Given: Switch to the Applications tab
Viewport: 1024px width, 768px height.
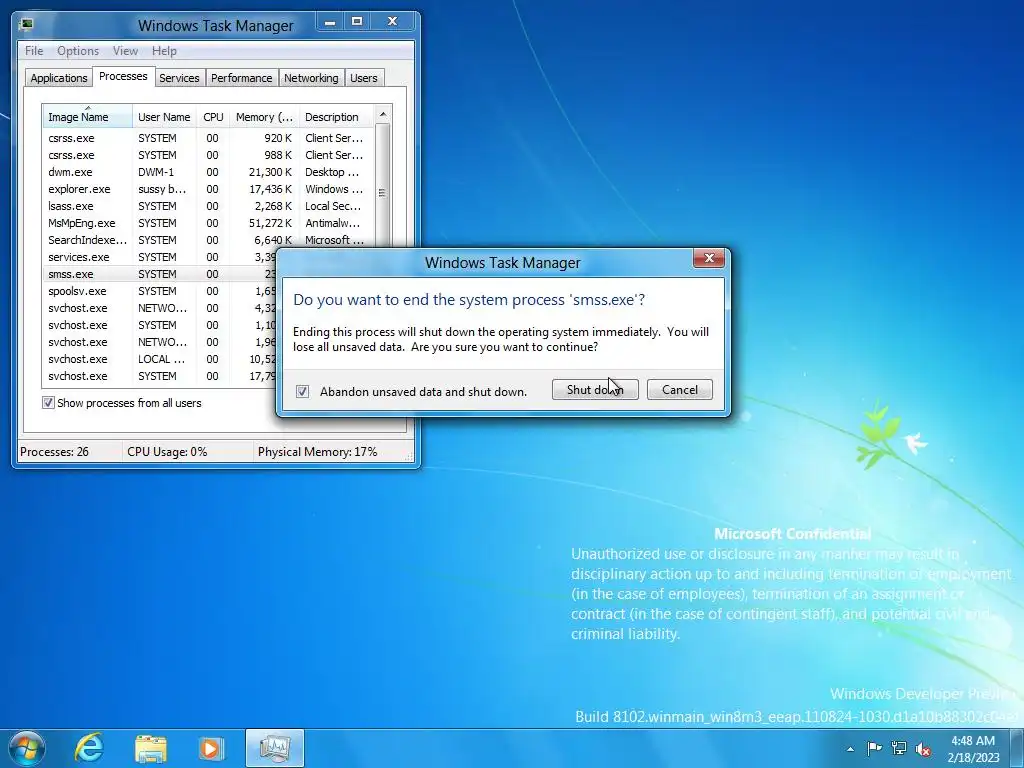Looking at the screenshot, I should tap(59, 78).
